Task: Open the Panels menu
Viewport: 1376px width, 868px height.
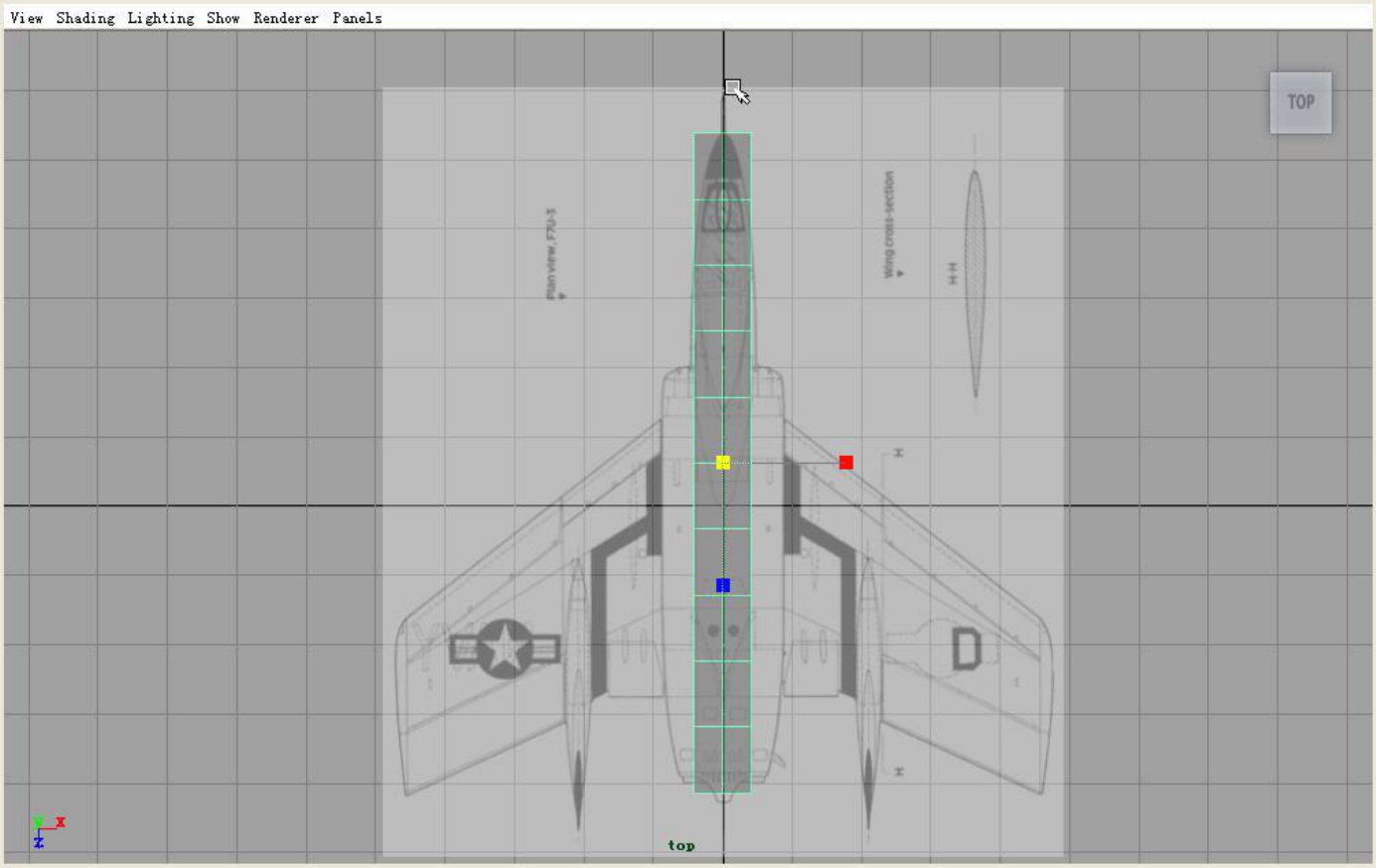Action: point(358,18)
